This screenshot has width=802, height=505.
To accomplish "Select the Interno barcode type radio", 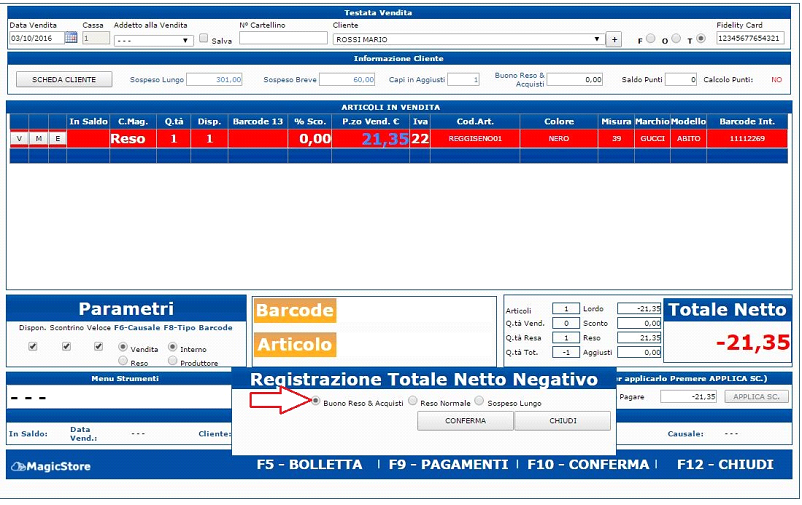I will (x=172, y=347).
